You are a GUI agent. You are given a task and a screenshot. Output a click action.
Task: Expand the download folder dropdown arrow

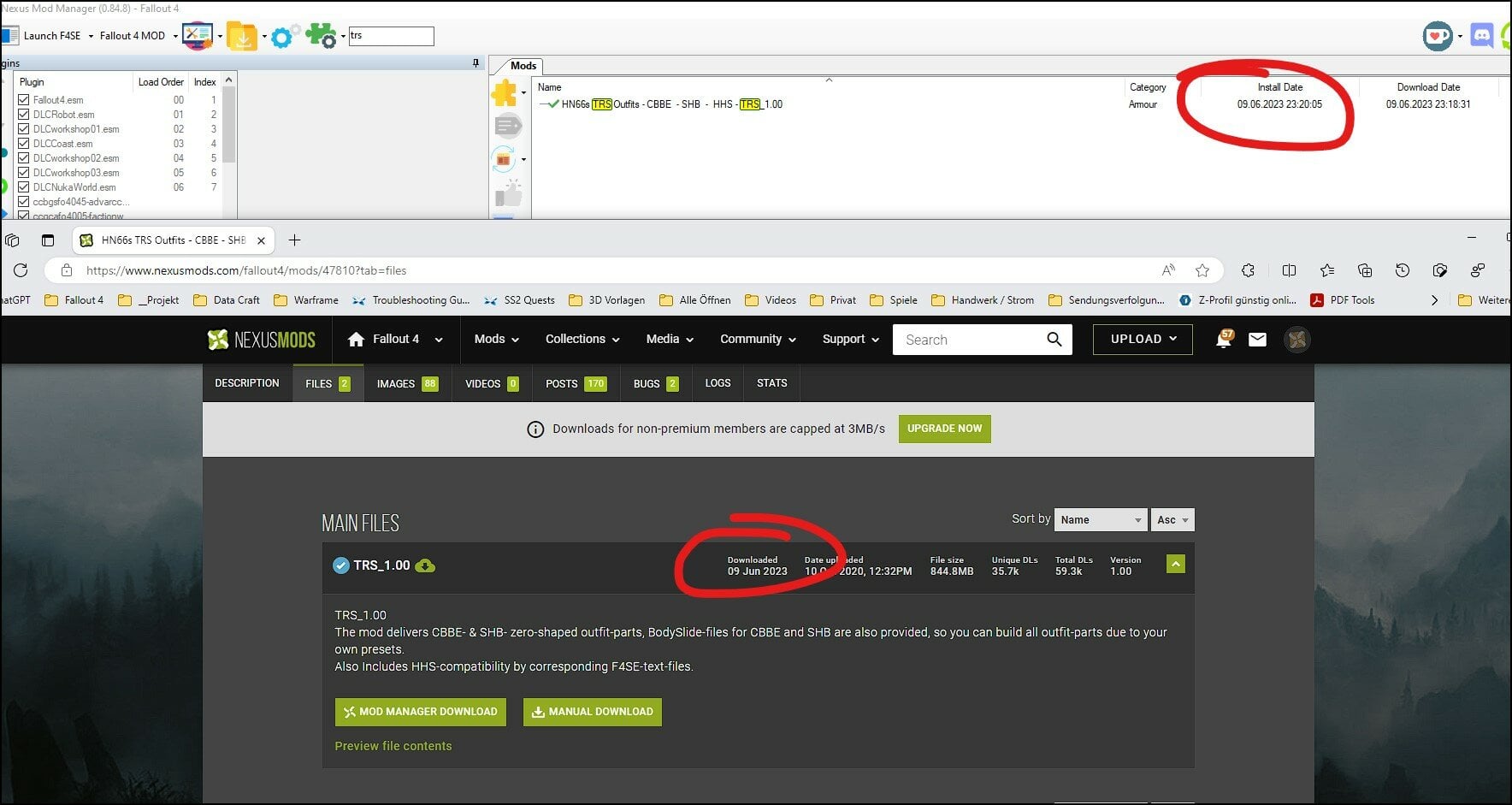(264, 36)
